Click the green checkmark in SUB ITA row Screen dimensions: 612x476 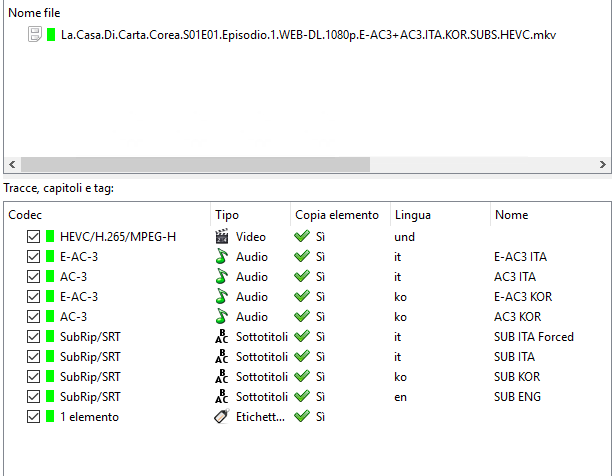tap(302, 356)
